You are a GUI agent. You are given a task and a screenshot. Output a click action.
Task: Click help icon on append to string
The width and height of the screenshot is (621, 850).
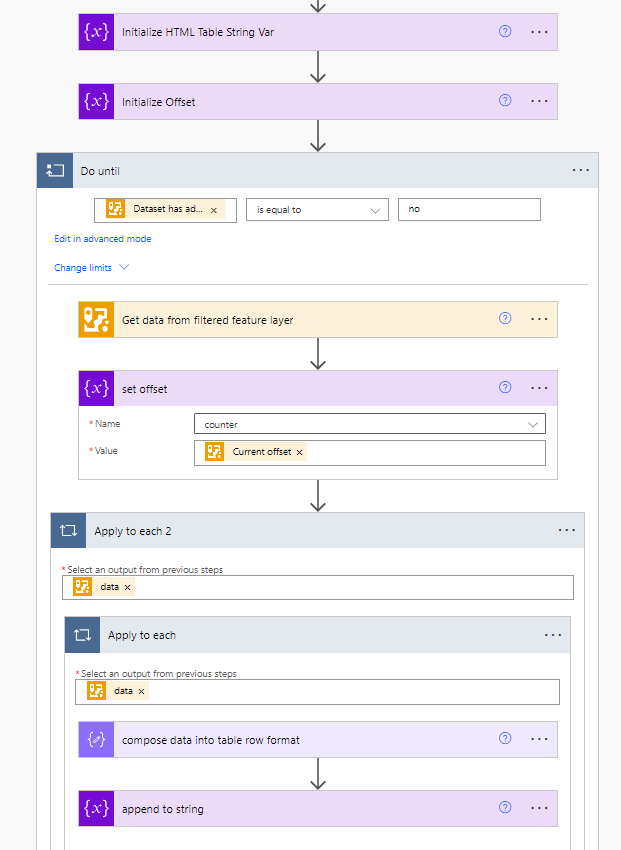[x=505, y=808]
